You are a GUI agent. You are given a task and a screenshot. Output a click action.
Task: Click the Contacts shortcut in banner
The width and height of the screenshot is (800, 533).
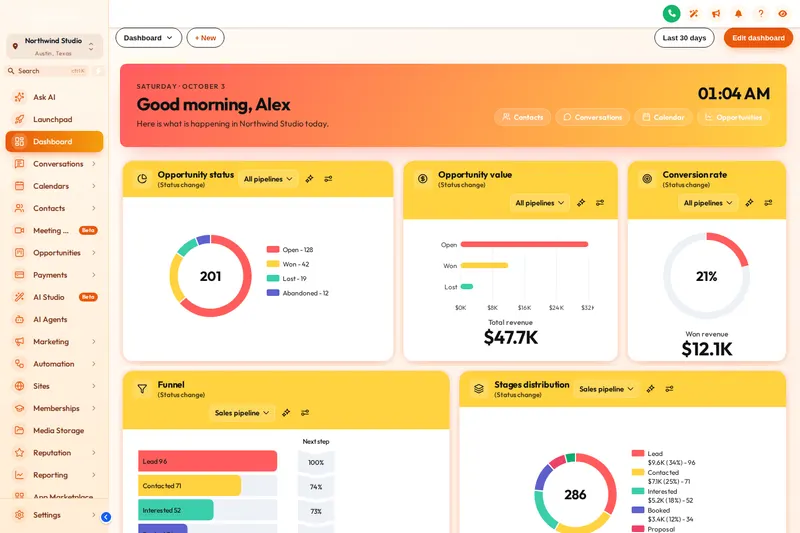coord(522,117)
